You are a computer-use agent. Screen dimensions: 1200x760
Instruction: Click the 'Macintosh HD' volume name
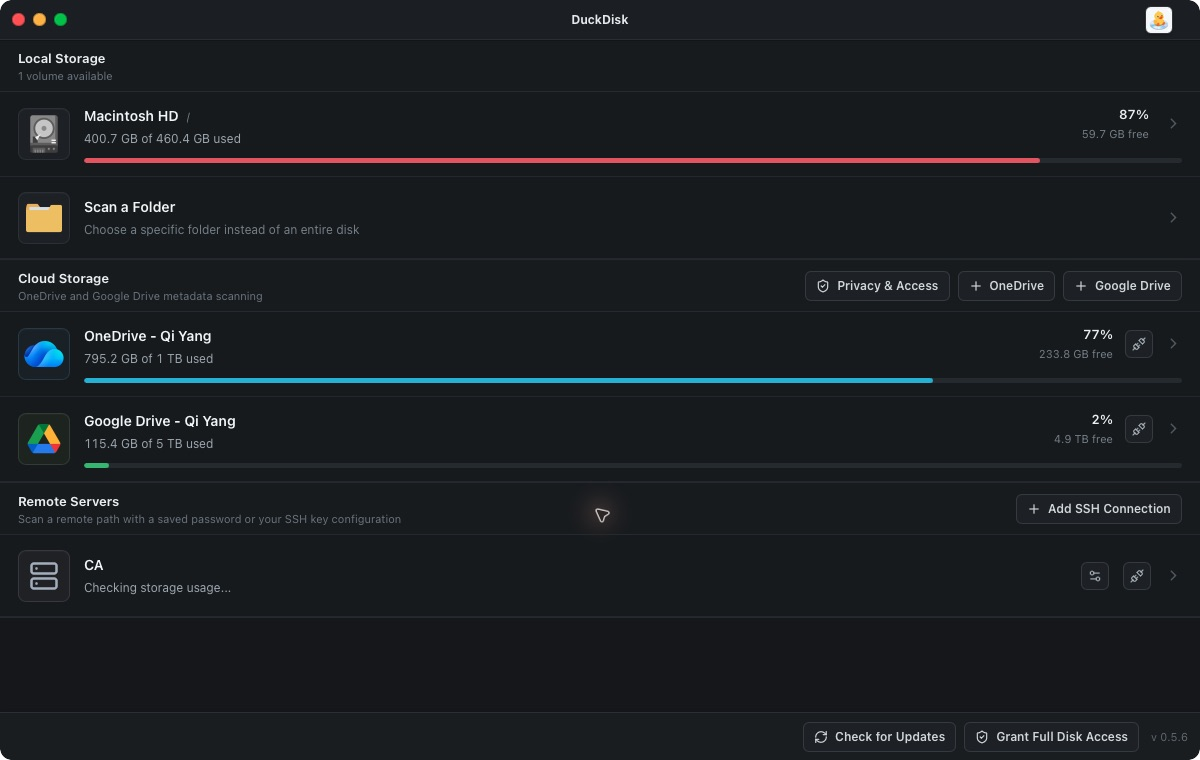(x=131, y=117)
